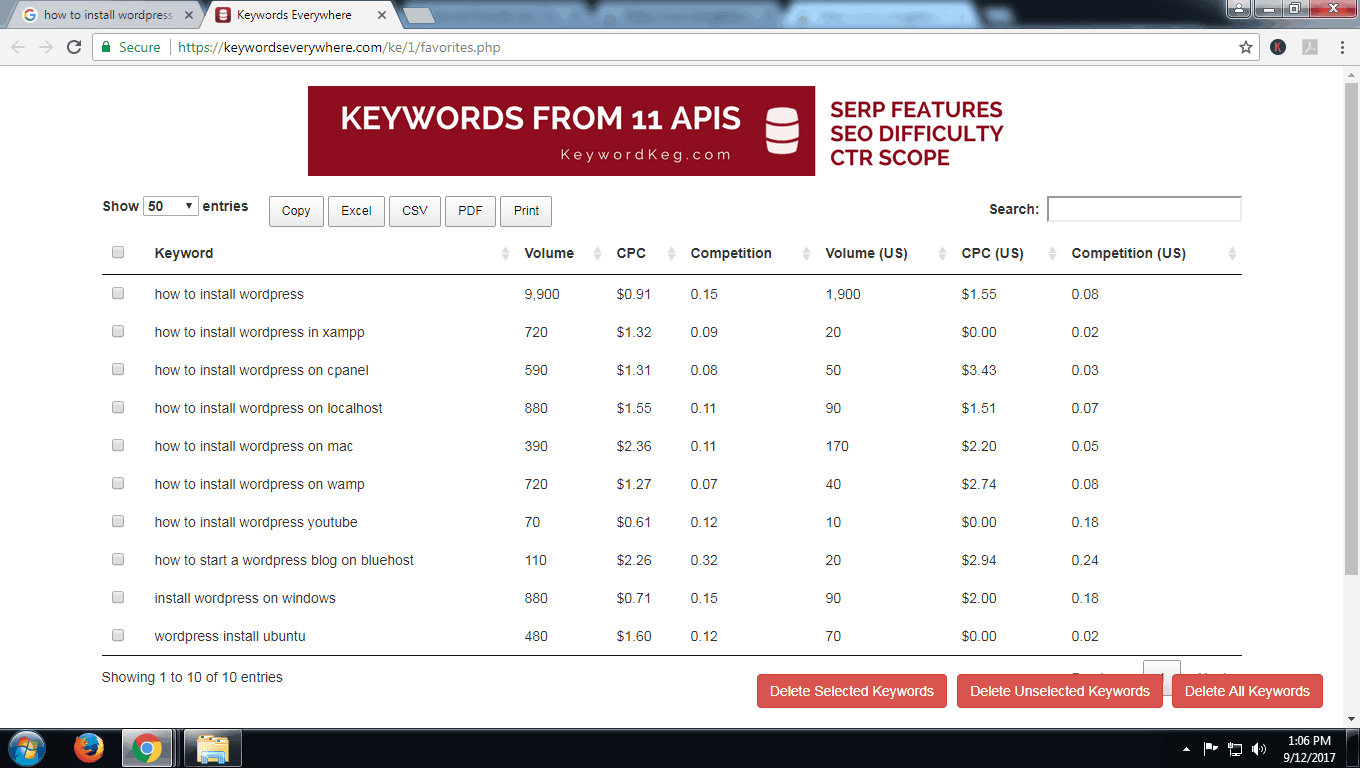Click the browser forward arrow
Image resolution: width=1360 pixels, height=768 pixels.
tap(46, 47)
